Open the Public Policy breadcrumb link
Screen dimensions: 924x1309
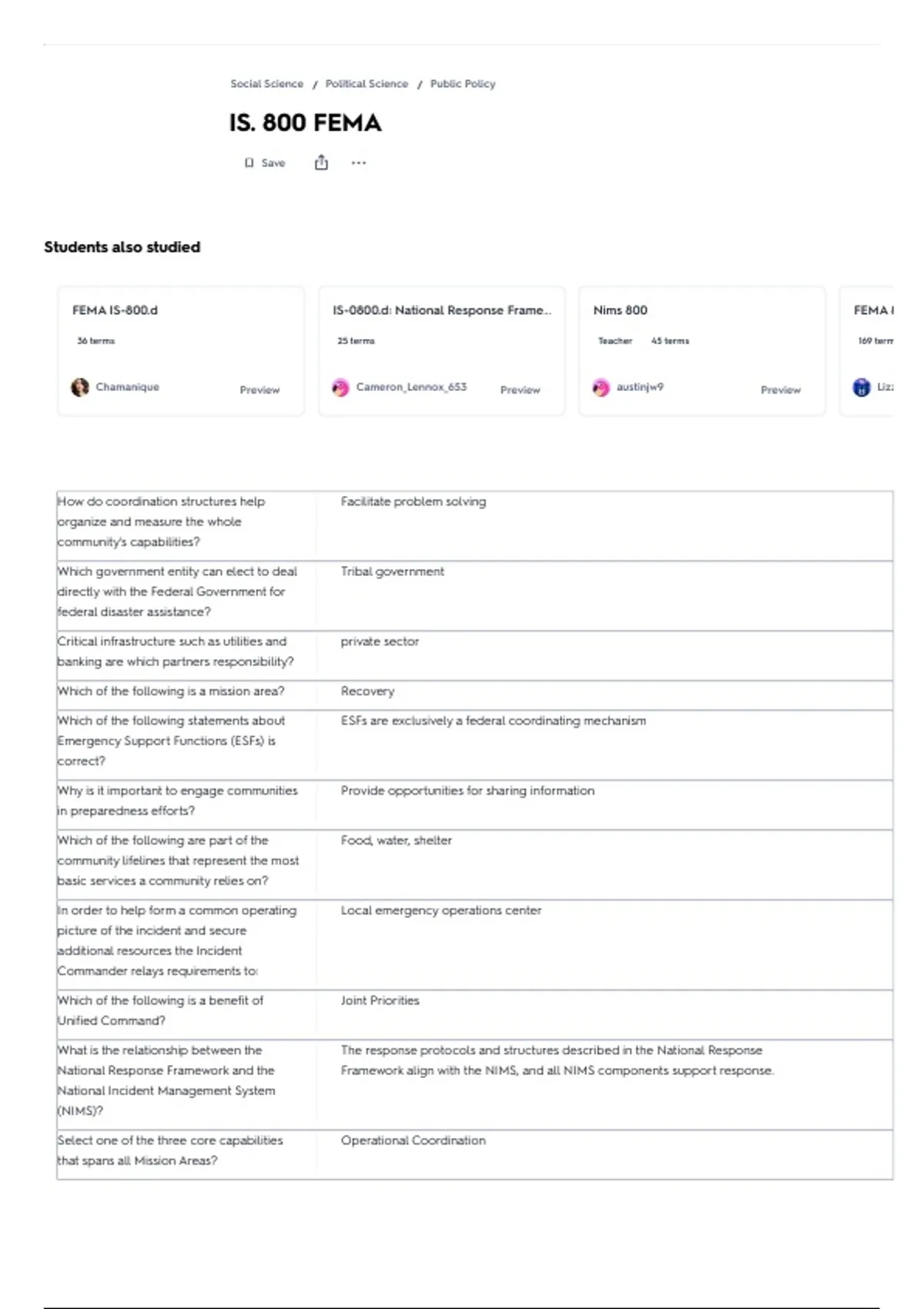tap(463, 84)
